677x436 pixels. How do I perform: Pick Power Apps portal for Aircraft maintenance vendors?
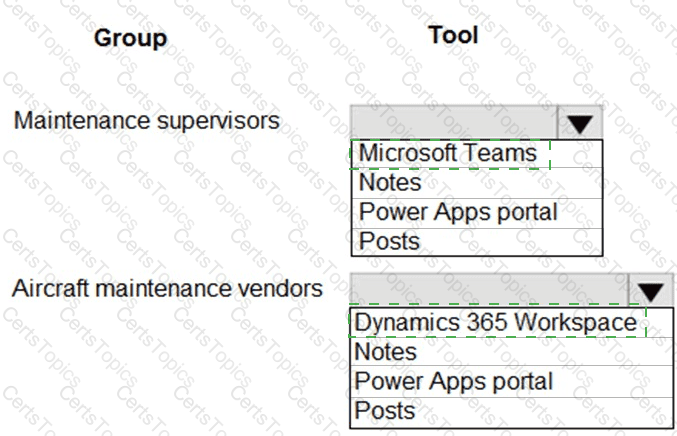pyautogui.click(x=453, y=381)
